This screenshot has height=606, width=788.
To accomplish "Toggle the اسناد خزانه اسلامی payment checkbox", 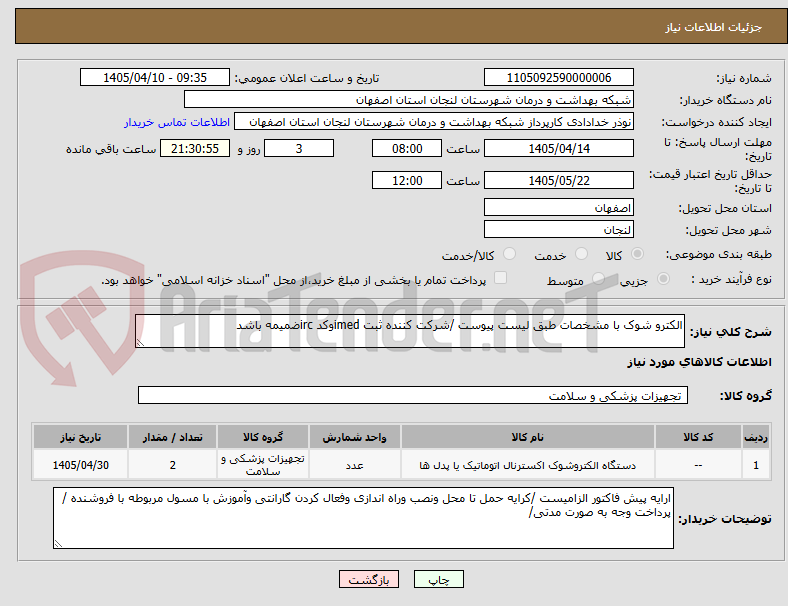I will coord(501,278).
